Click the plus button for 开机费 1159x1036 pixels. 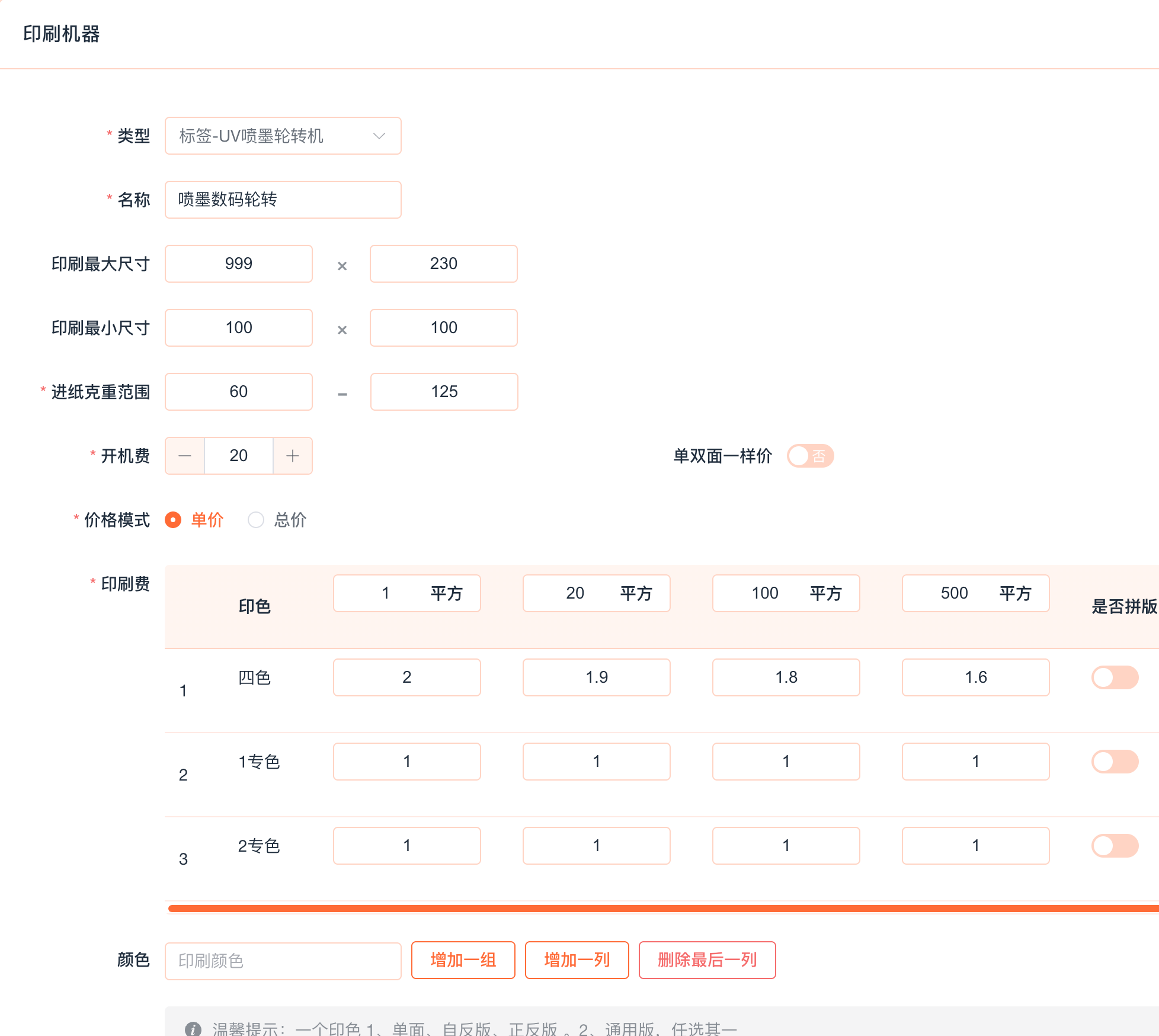[293, 456]
